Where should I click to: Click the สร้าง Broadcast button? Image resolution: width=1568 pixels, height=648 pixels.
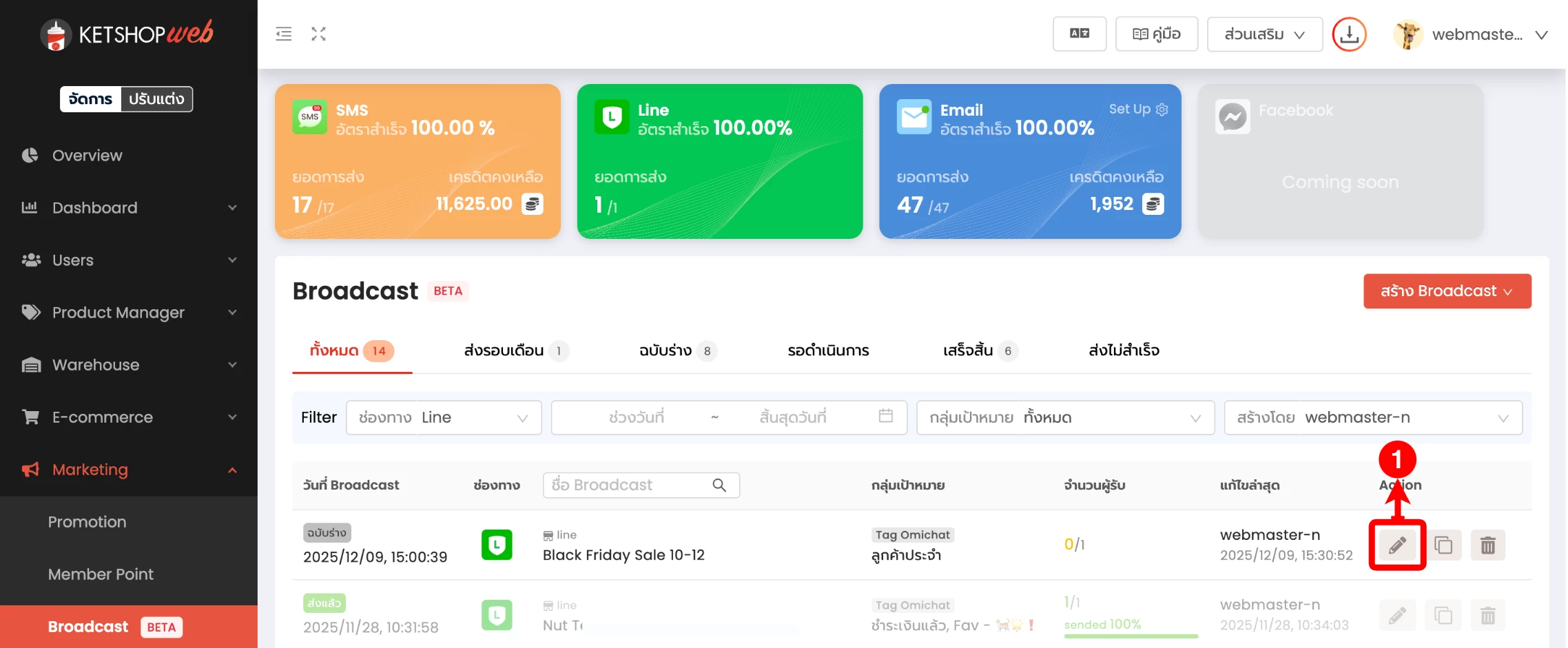tap(1447, 291)
